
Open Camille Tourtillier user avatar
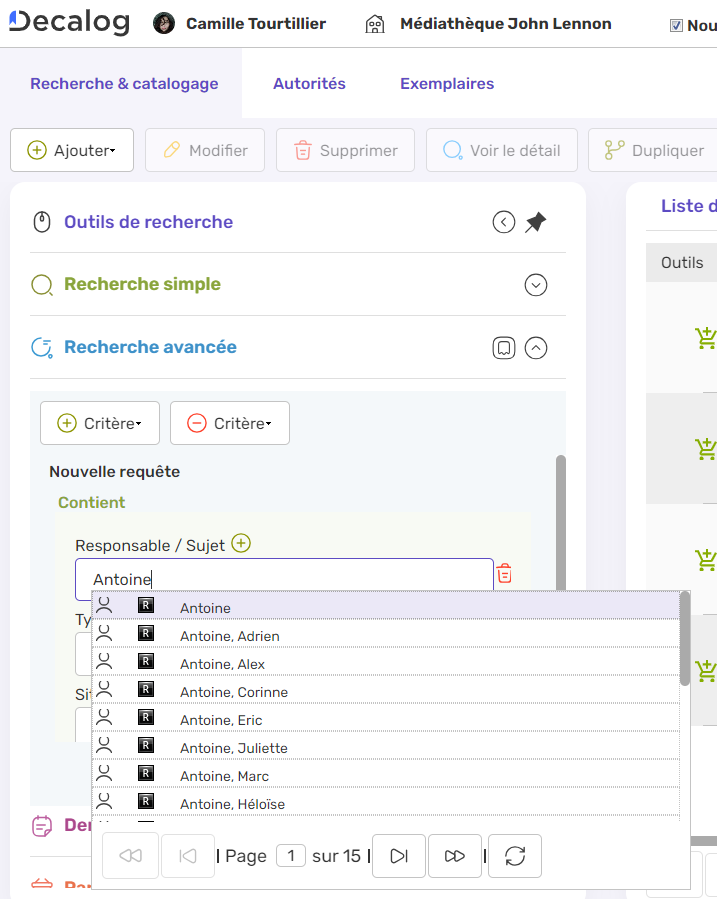tap(164, 24)
